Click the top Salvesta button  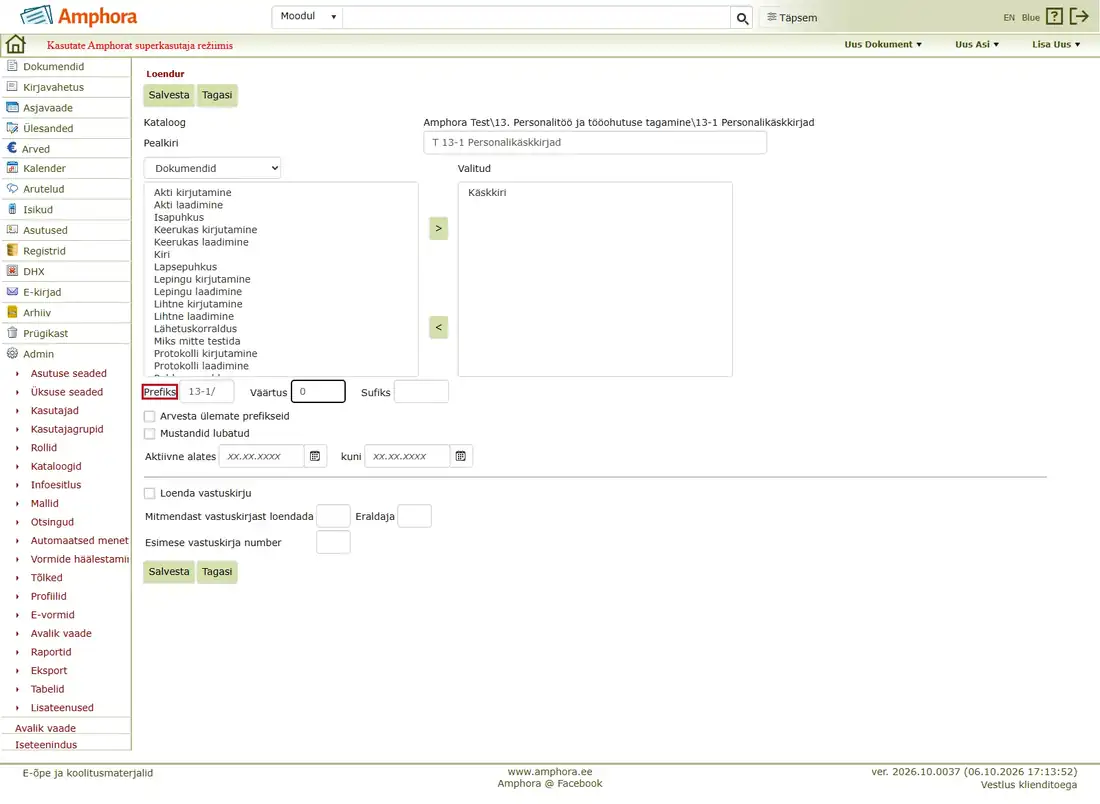[169, 95]
